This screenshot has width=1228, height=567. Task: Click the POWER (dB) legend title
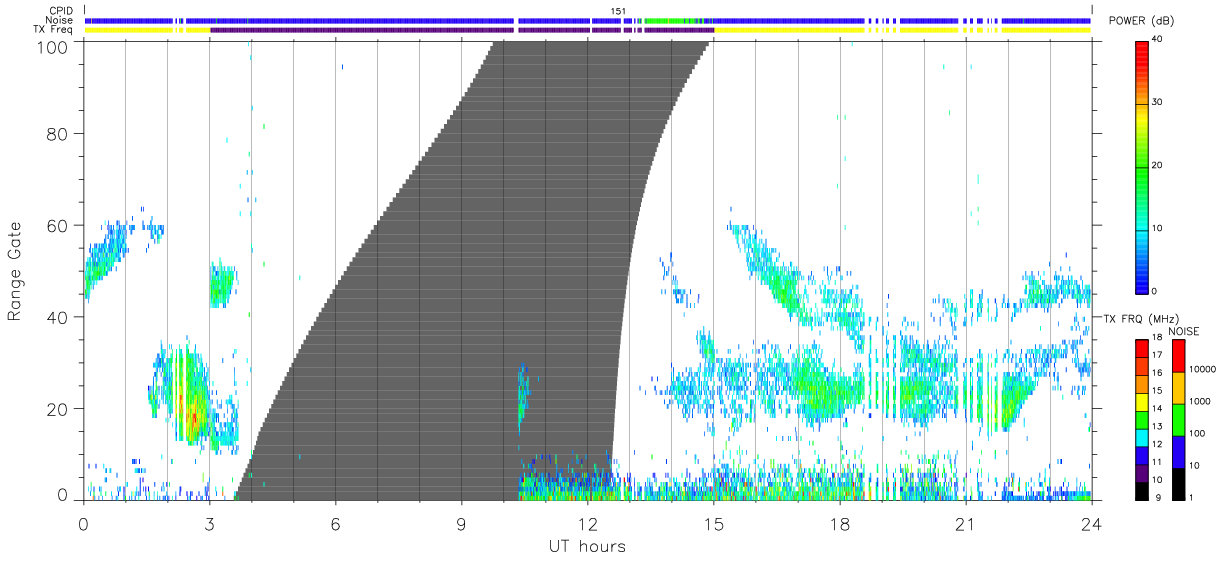(x=1141, y=21)
